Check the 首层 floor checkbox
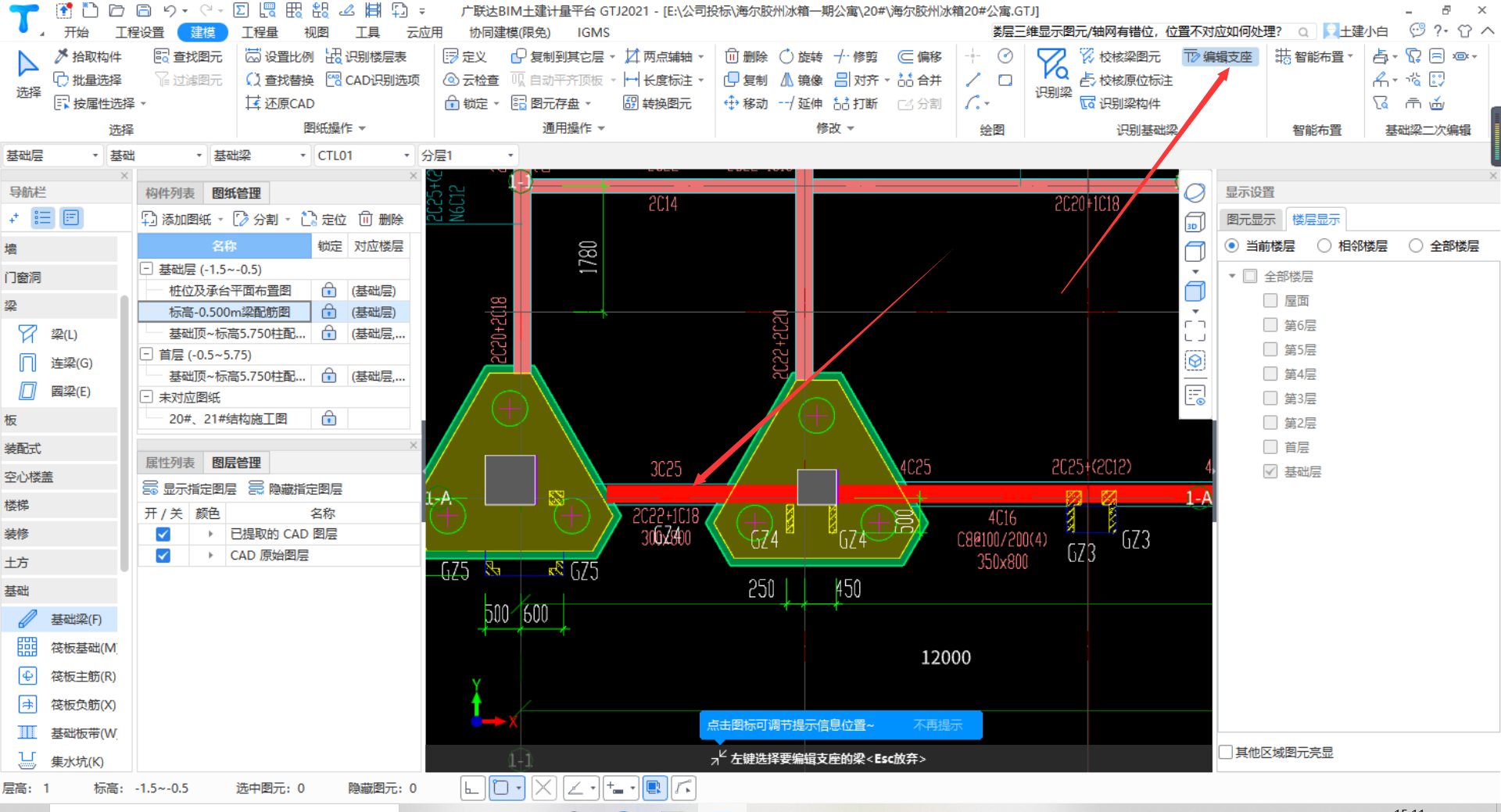 coord(1270,446)
